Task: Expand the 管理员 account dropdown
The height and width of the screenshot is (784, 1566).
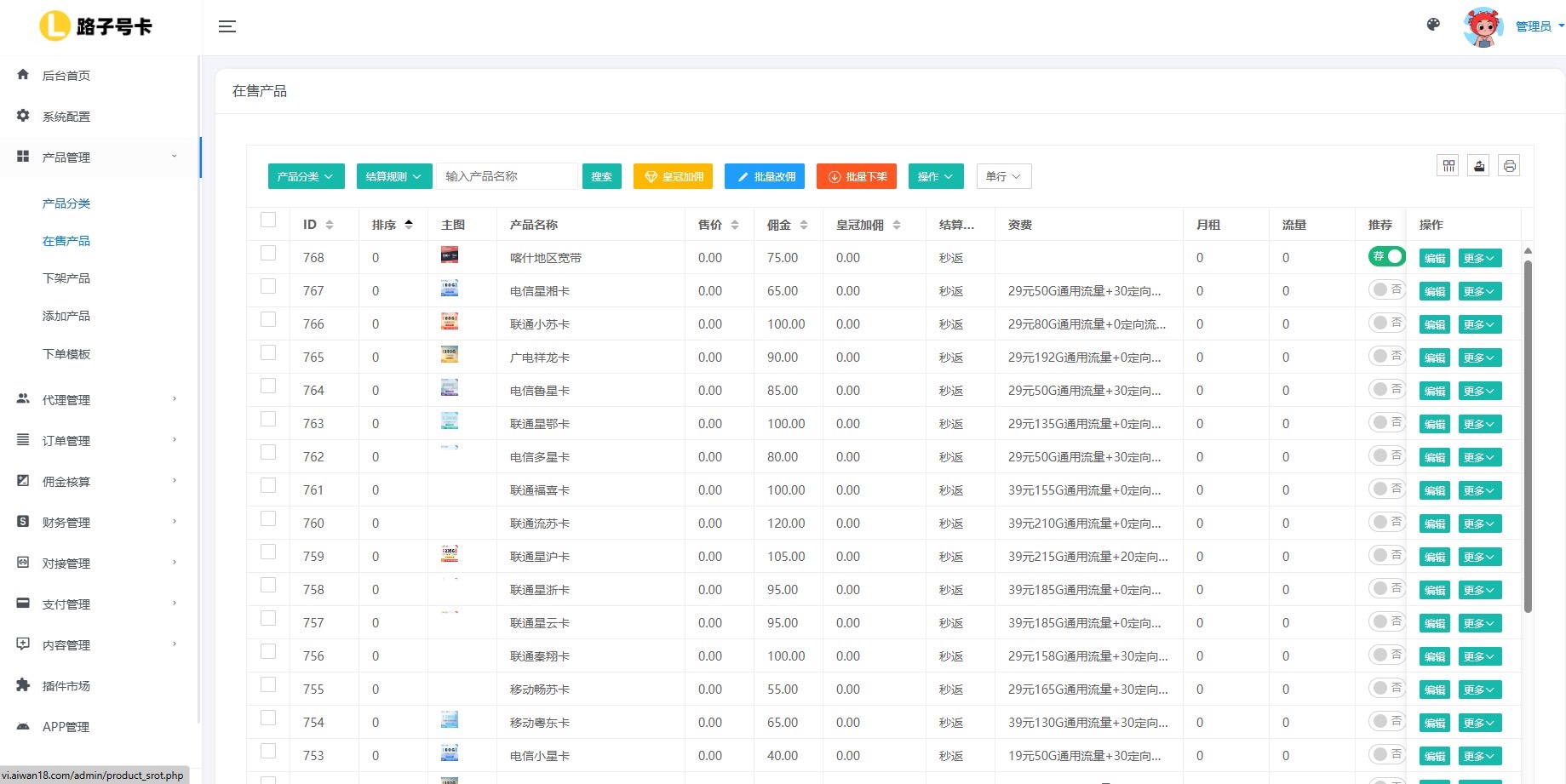Action: pyautogui.click(x=1539, y=26)
